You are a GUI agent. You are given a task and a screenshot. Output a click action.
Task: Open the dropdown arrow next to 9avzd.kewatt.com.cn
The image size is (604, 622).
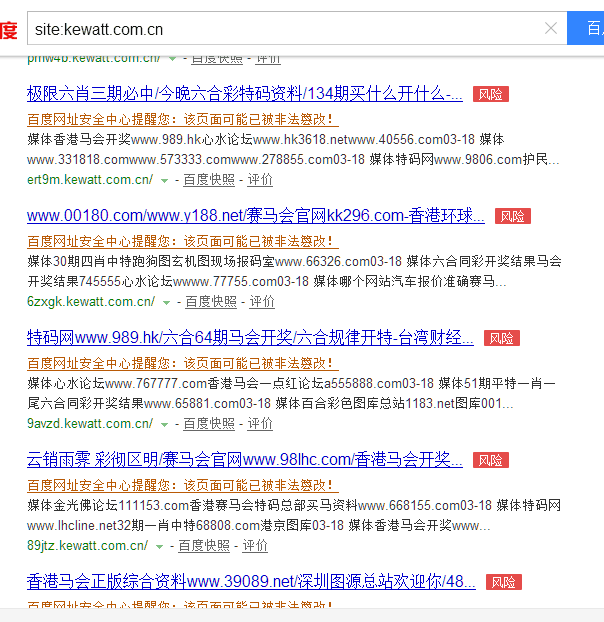click(164, 425)
